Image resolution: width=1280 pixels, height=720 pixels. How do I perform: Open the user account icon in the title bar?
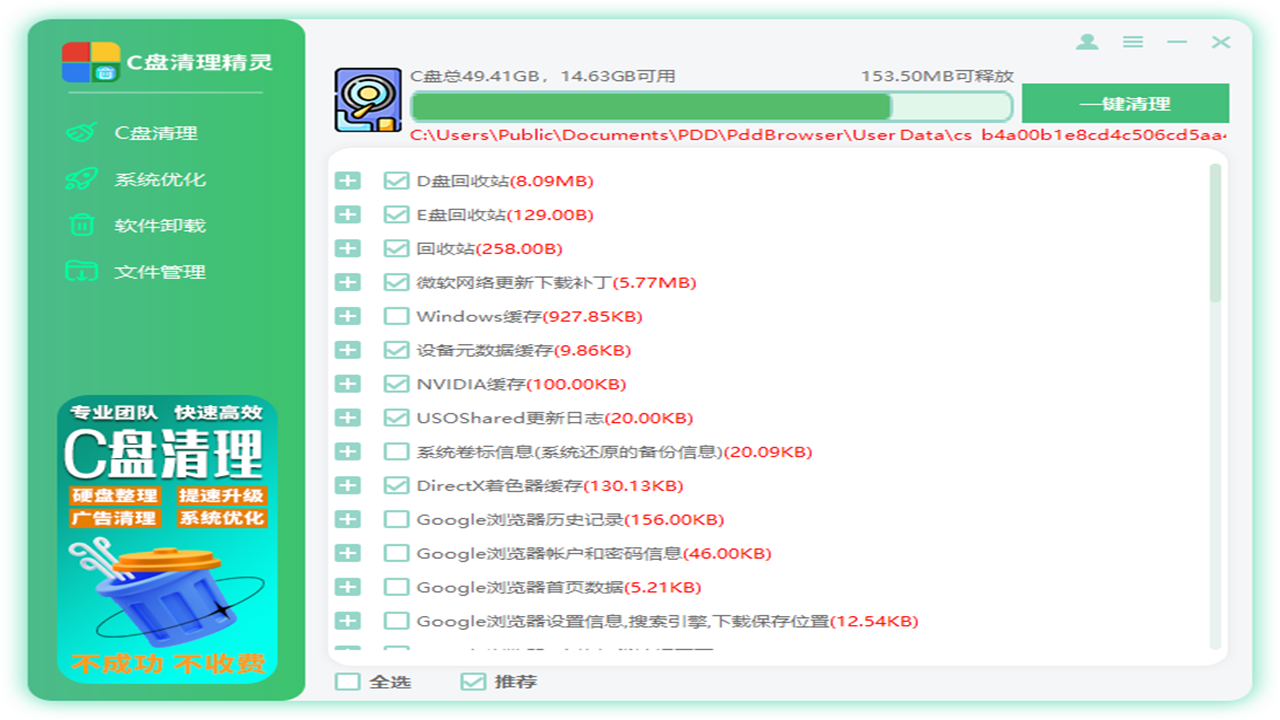[x=1086, y=42]
